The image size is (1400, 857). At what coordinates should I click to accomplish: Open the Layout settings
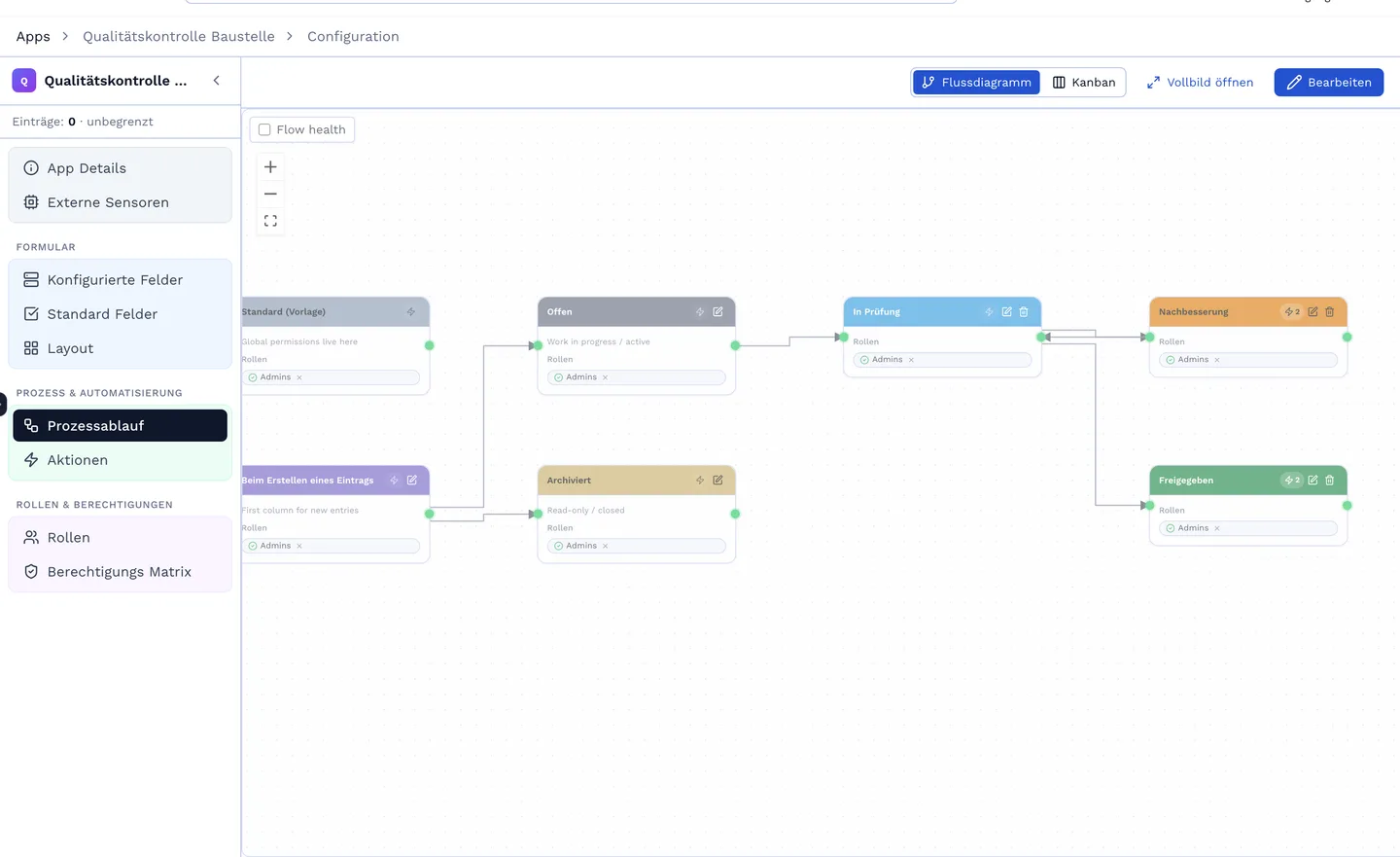pos(121,348)
